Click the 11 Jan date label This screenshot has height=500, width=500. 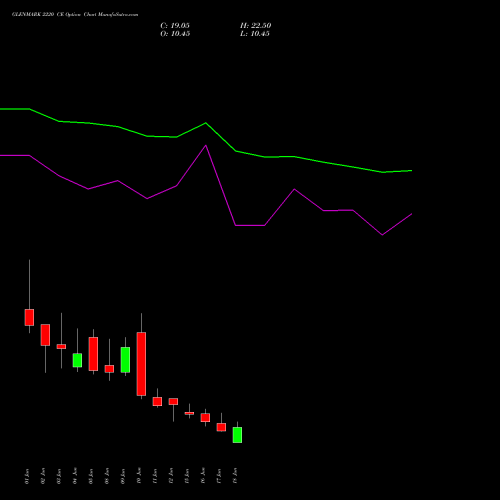click(x=155, y=476)
